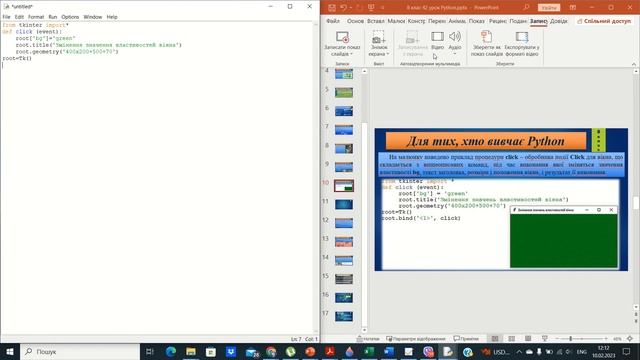Click the root=Tk() line in IDLE

(x=17, y=58)
